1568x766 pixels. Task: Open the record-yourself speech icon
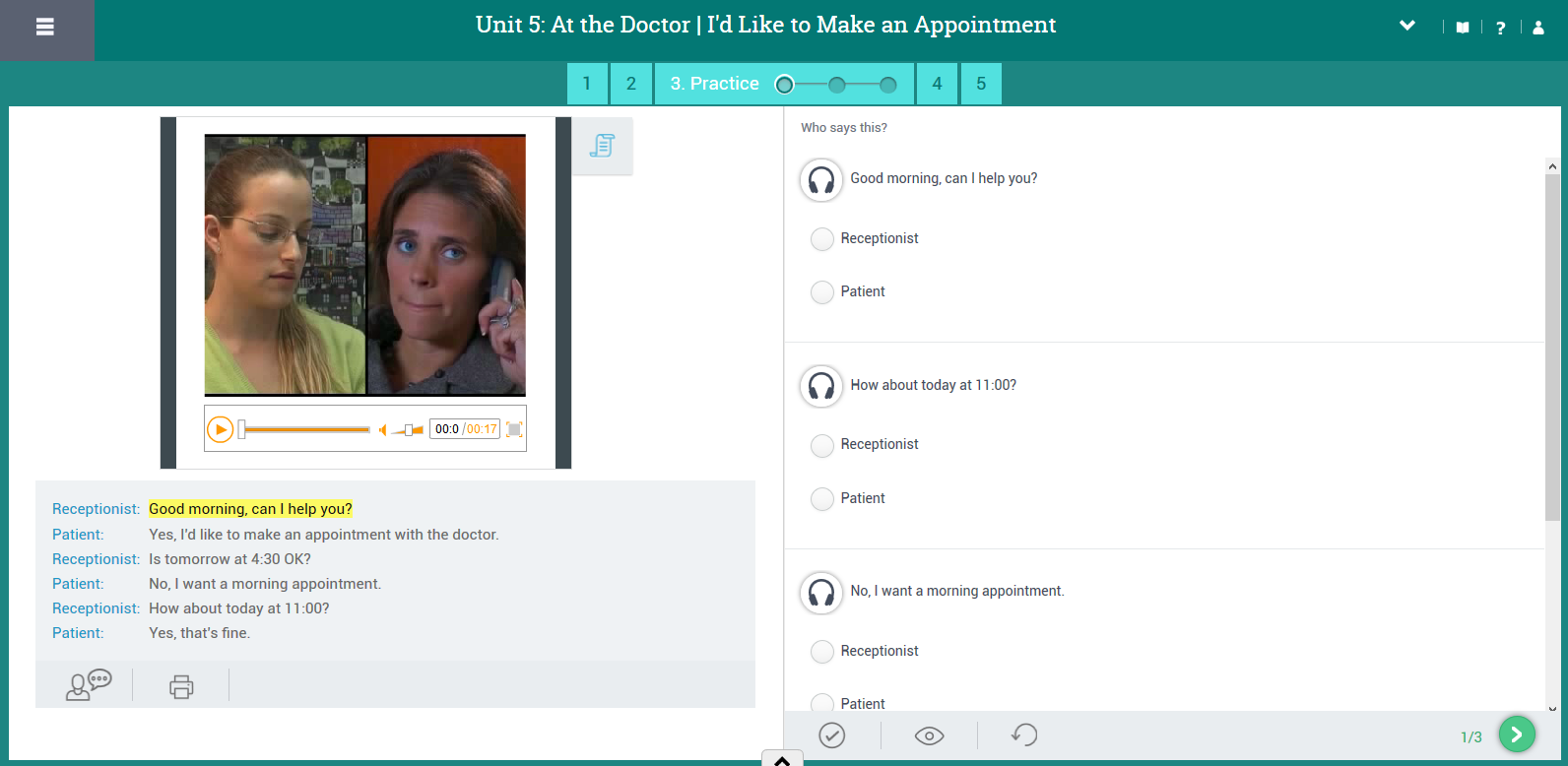coord(88,684)
